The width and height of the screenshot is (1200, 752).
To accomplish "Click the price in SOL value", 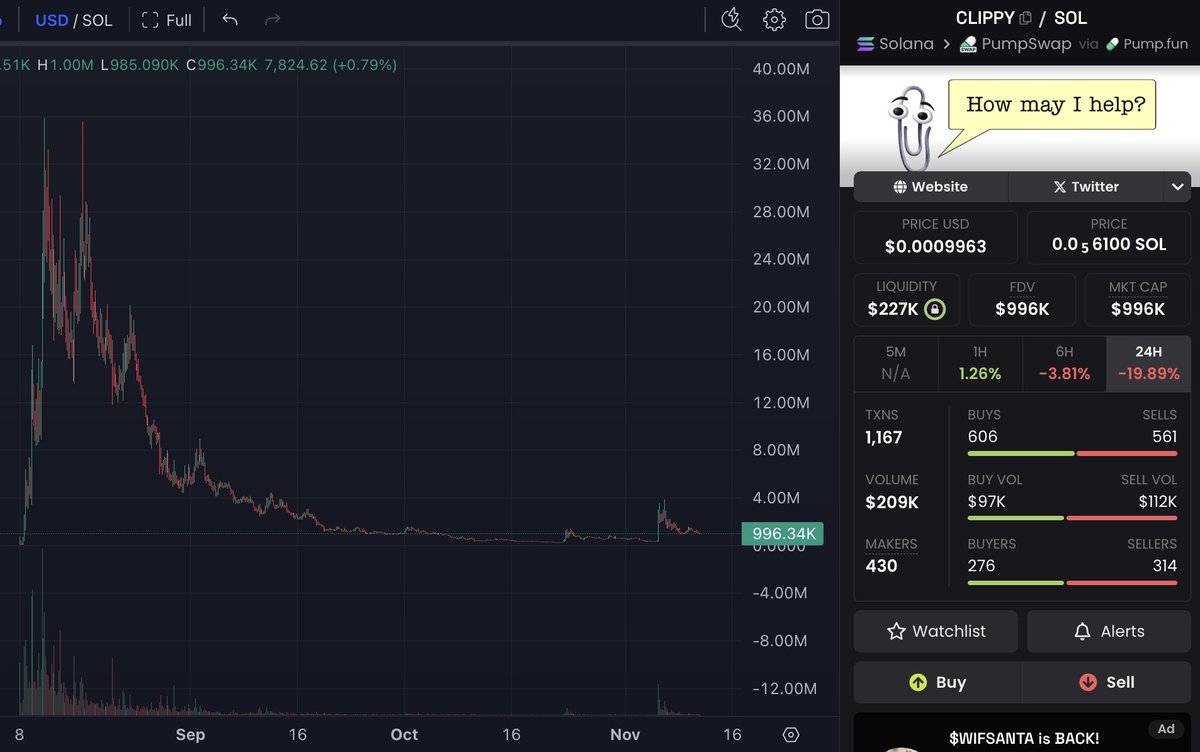I will (1109, 245).
